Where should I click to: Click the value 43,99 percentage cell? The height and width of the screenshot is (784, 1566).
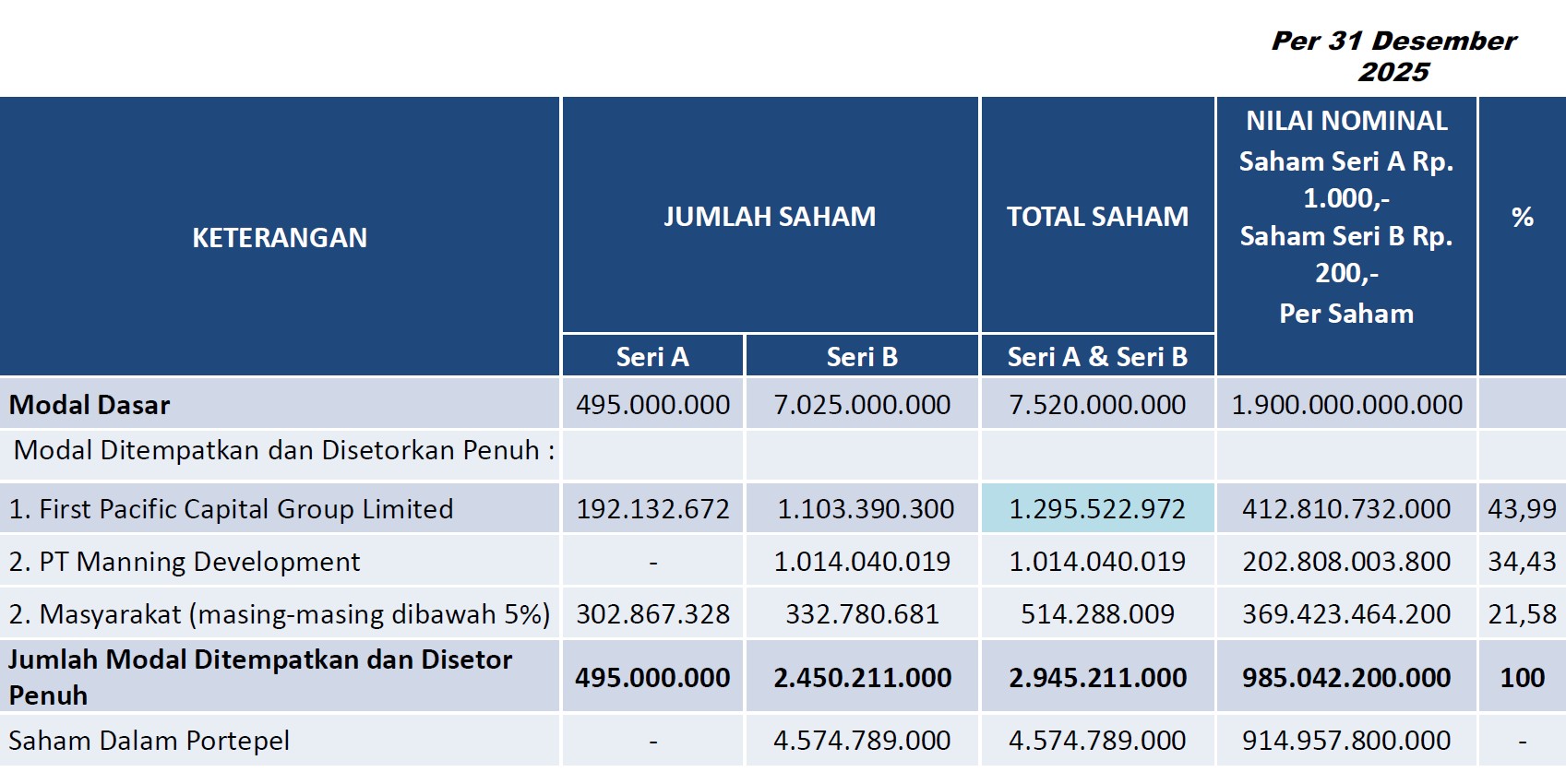pos(1523,508)
